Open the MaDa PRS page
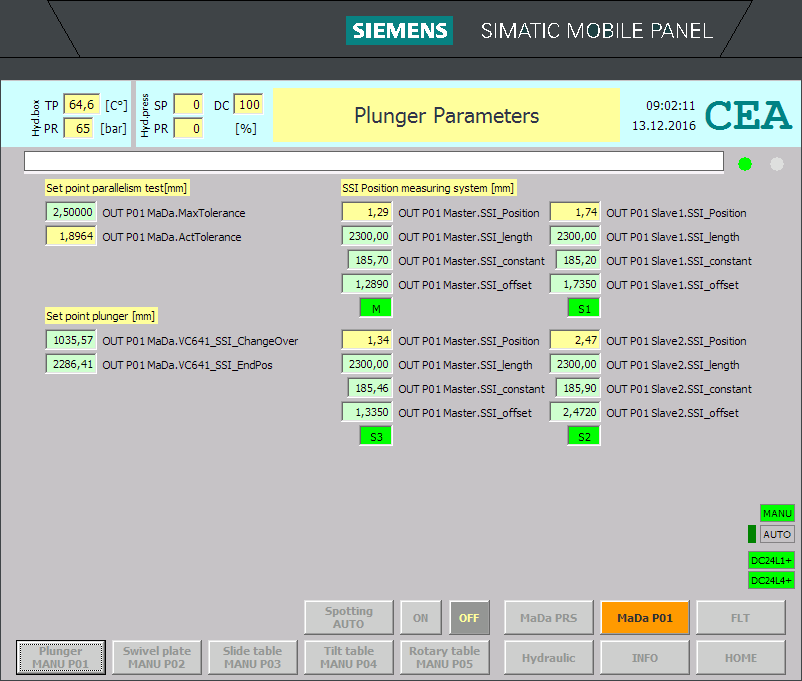This screenshot has height=681, width=802. click(548, 618)
